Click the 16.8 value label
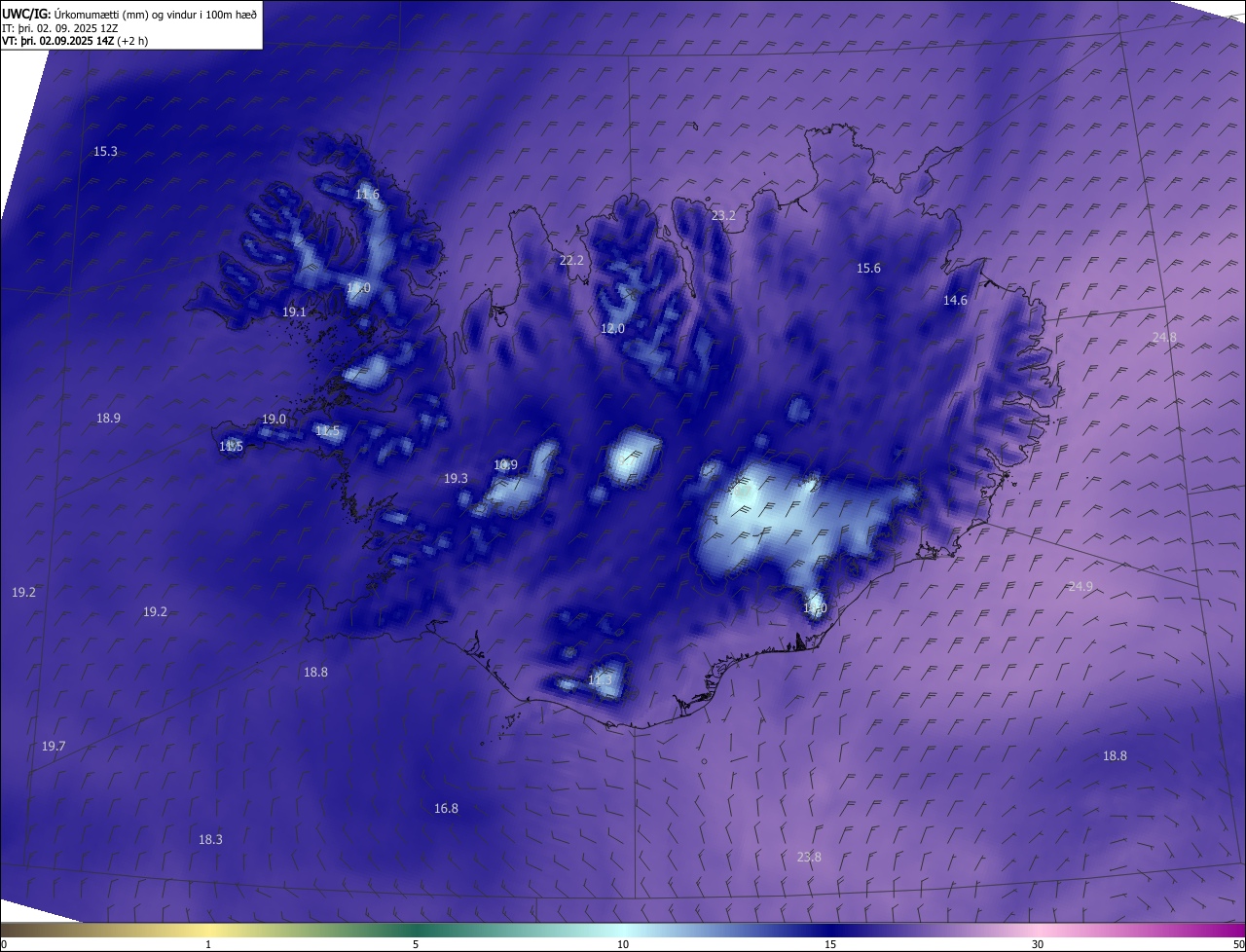The width and height of the screenshot is (1246, 952). click(x=446, y=808)
